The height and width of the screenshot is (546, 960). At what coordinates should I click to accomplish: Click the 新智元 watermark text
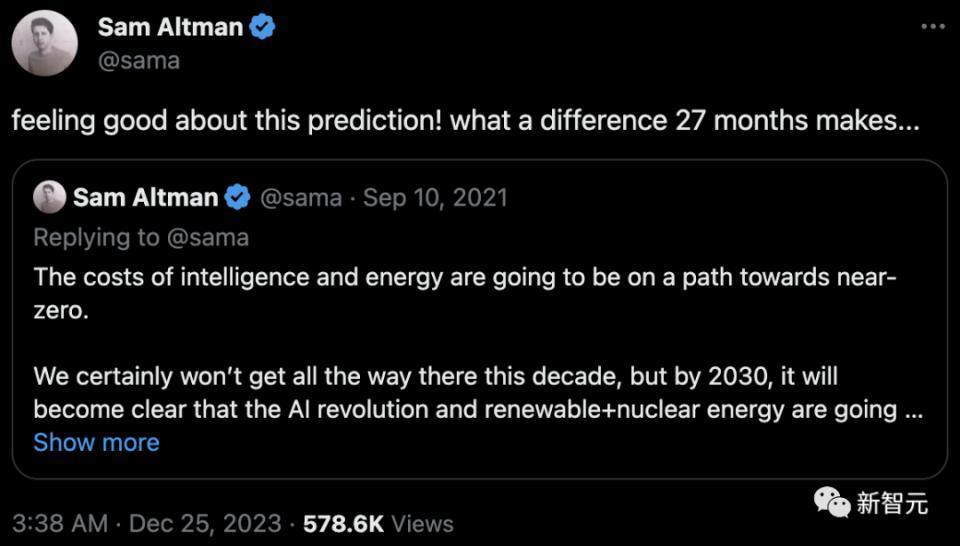pyautogui.click(x=891, y=503)
